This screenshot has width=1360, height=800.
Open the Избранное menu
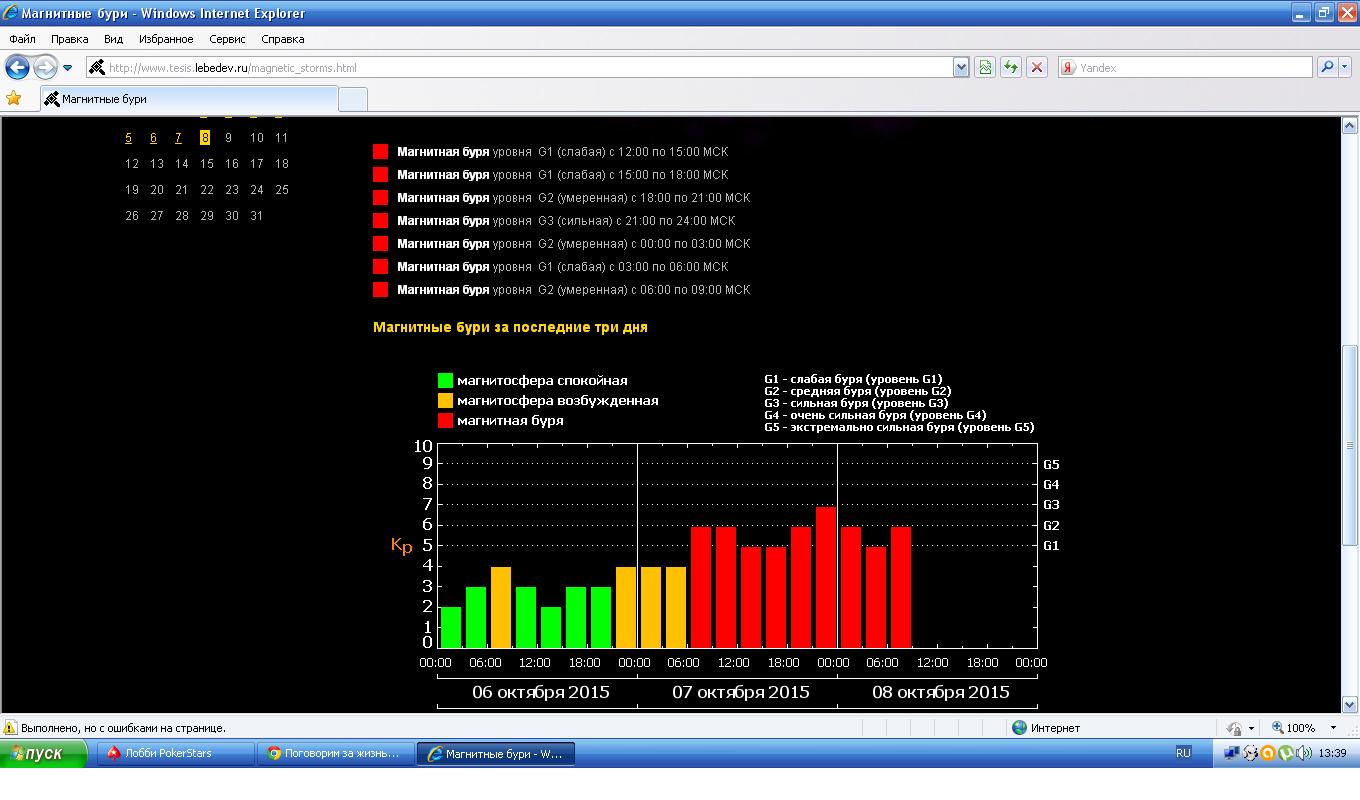(166, 39)
